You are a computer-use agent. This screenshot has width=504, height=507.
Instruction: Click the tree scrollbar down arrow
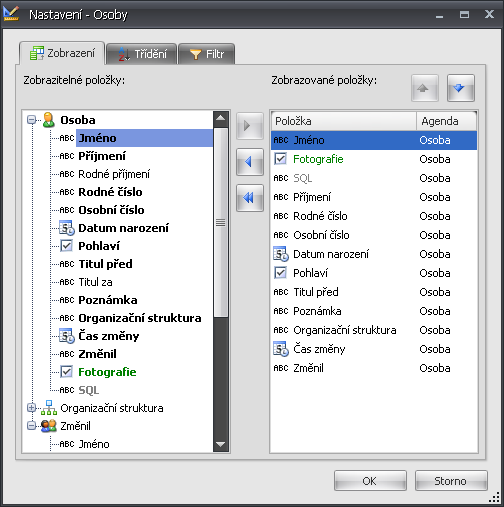(x=221, y=444)
